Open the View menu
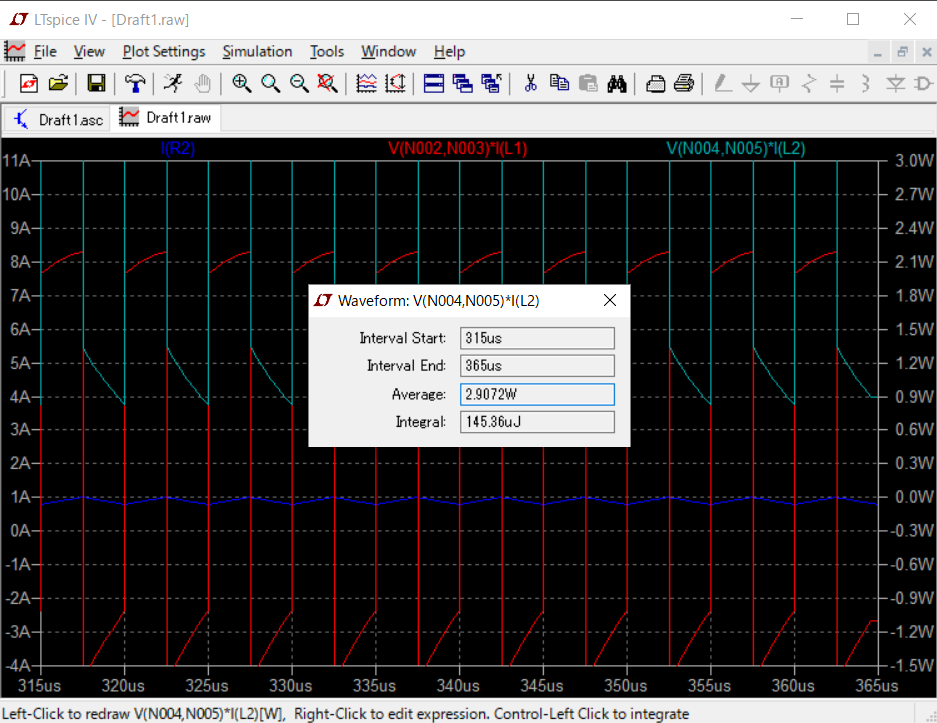Image resolution: width=937 pixels, height=723 pixels. (x=89, y=52)
